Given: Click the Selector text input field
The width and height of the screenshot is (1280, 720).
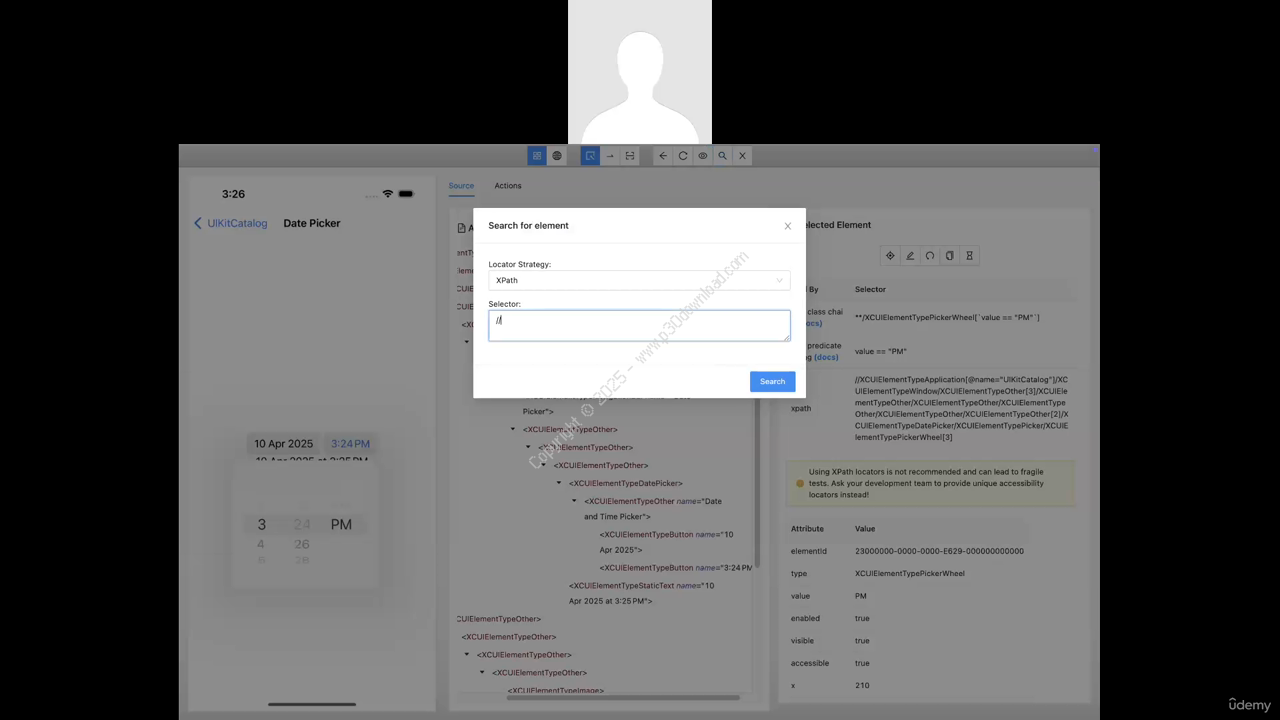Looking at the screenshot, I should tap(639, 326).
